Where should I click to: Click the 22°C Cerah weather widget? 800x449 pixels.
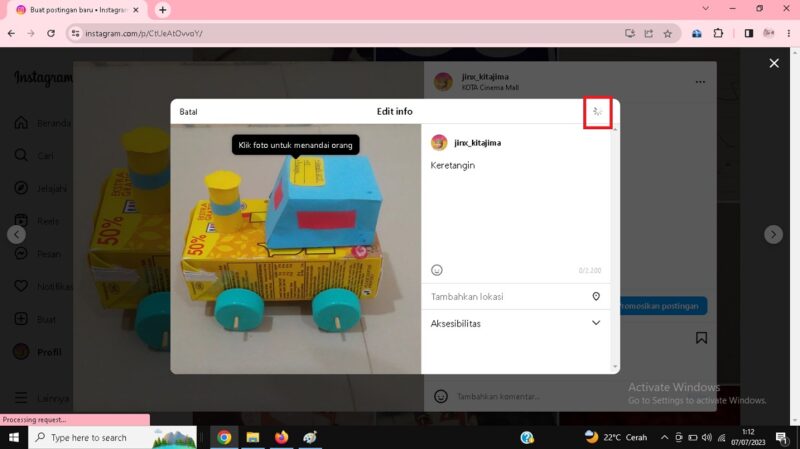(616, 437)
